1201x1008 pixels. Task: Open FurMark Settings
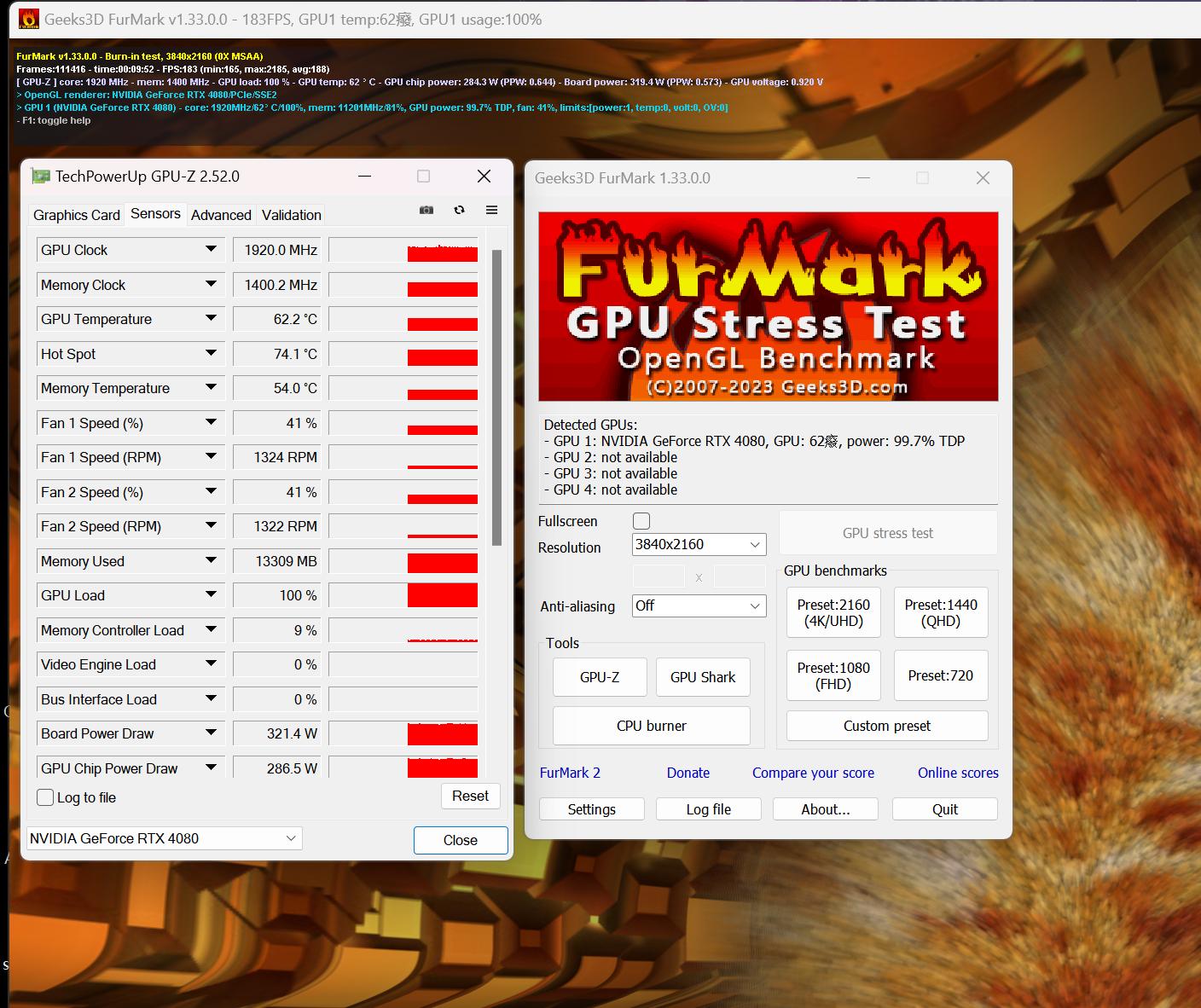tap(591, 808)
